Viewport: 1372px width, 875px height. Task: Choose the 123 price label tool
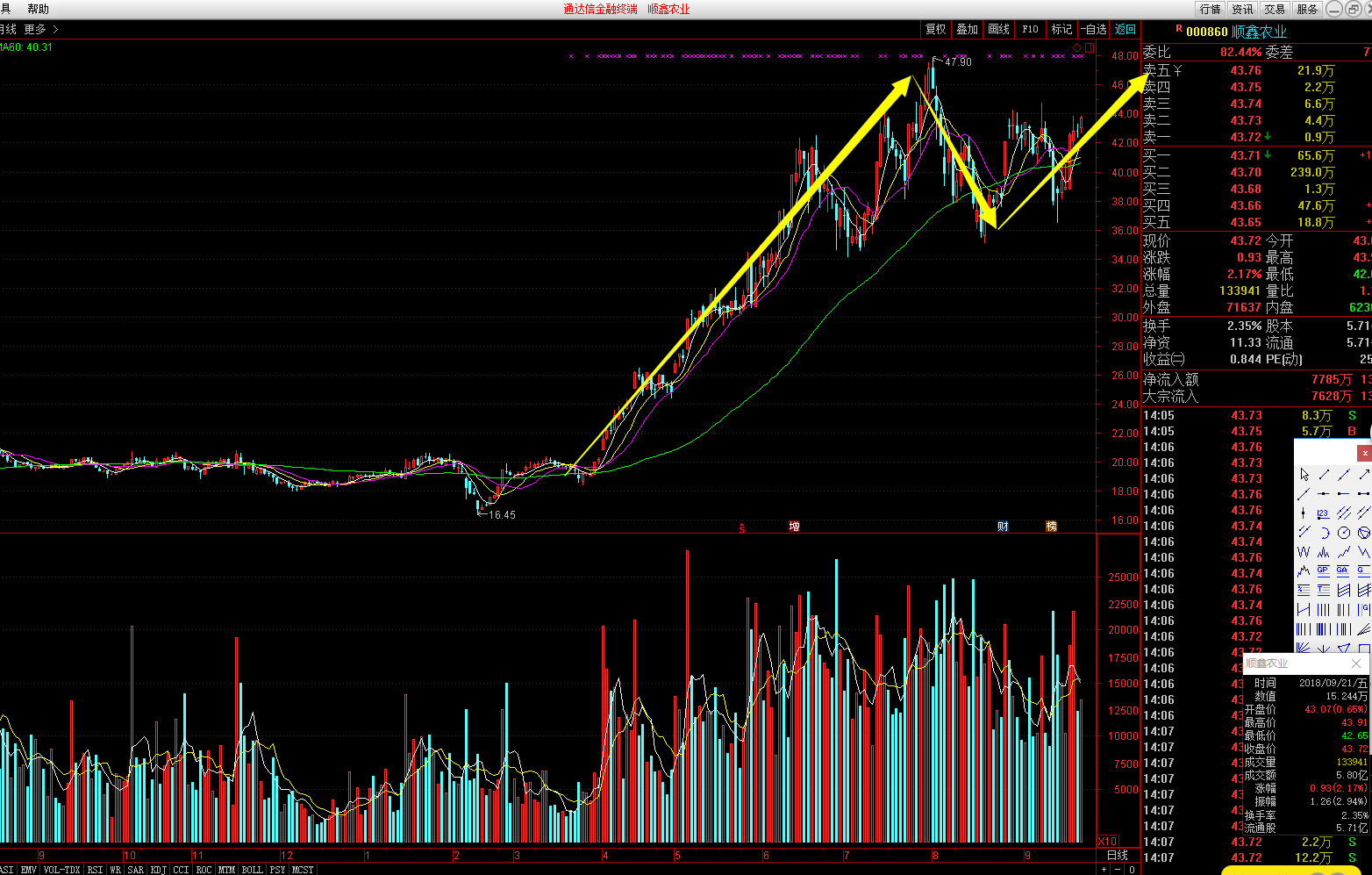tap(1324, 513)
